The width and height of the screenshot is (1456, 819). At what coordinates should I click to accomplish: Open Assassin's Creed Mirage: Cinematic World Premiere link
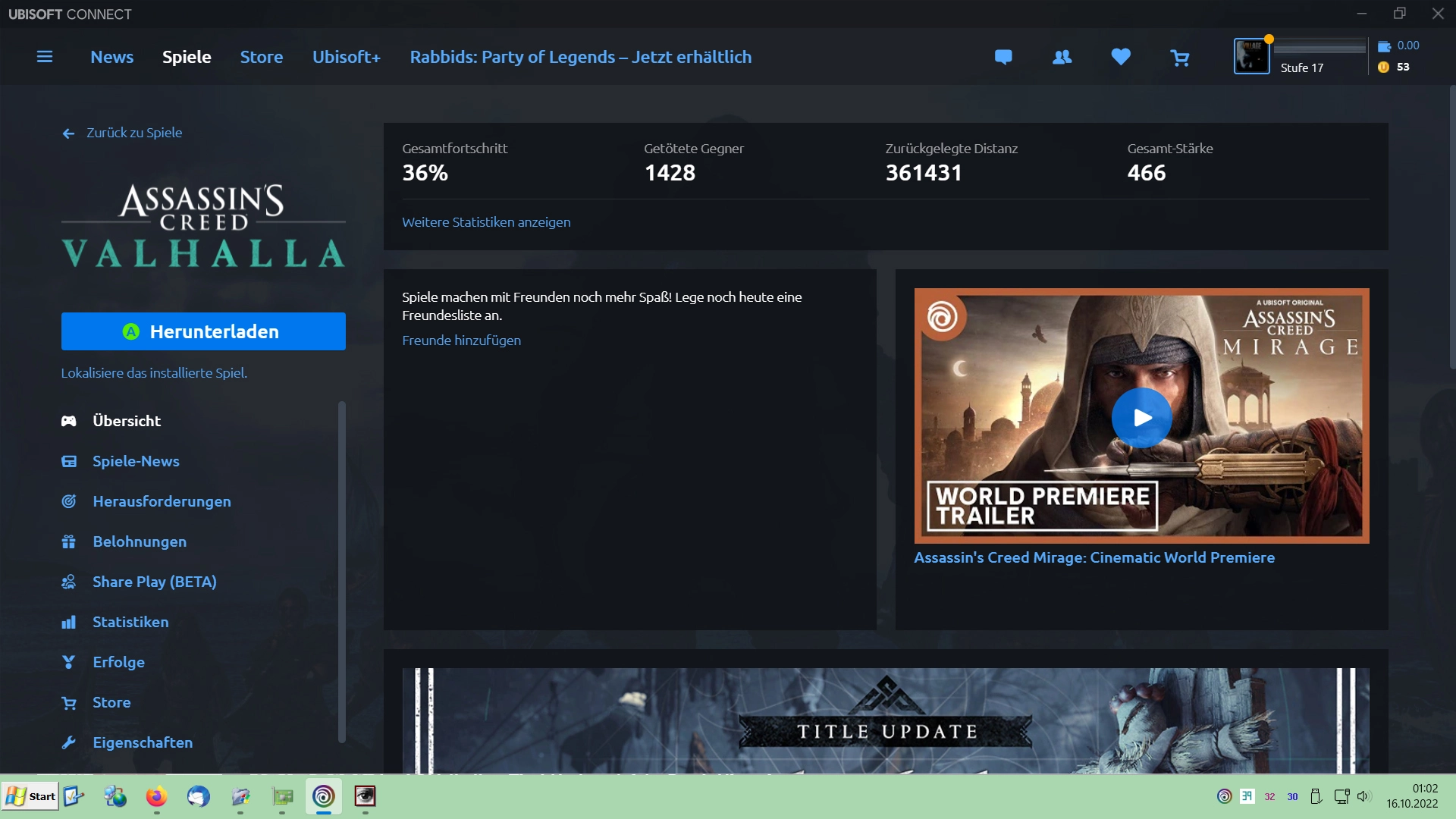(x=1094, y=557)
